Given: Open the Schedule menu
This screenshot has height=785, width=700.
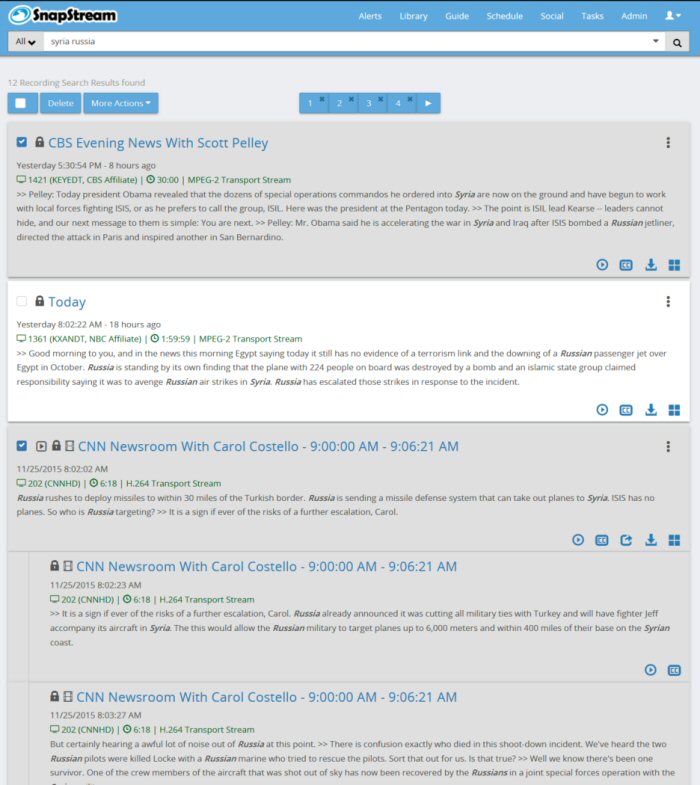Looking at the screenshot, I should (505, 16).
